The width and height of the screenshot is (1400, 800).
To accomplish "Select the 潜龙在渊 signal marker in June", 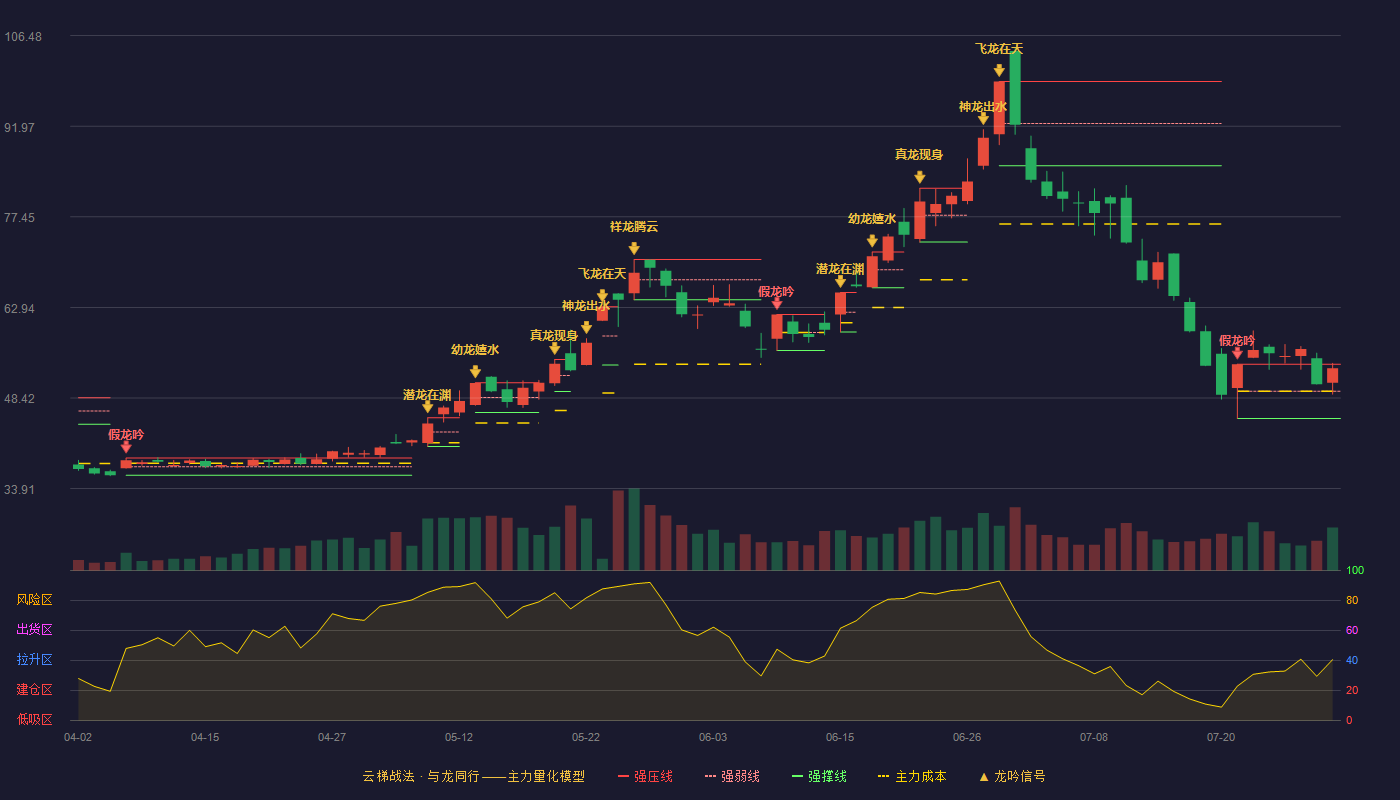I will (840, 282).
